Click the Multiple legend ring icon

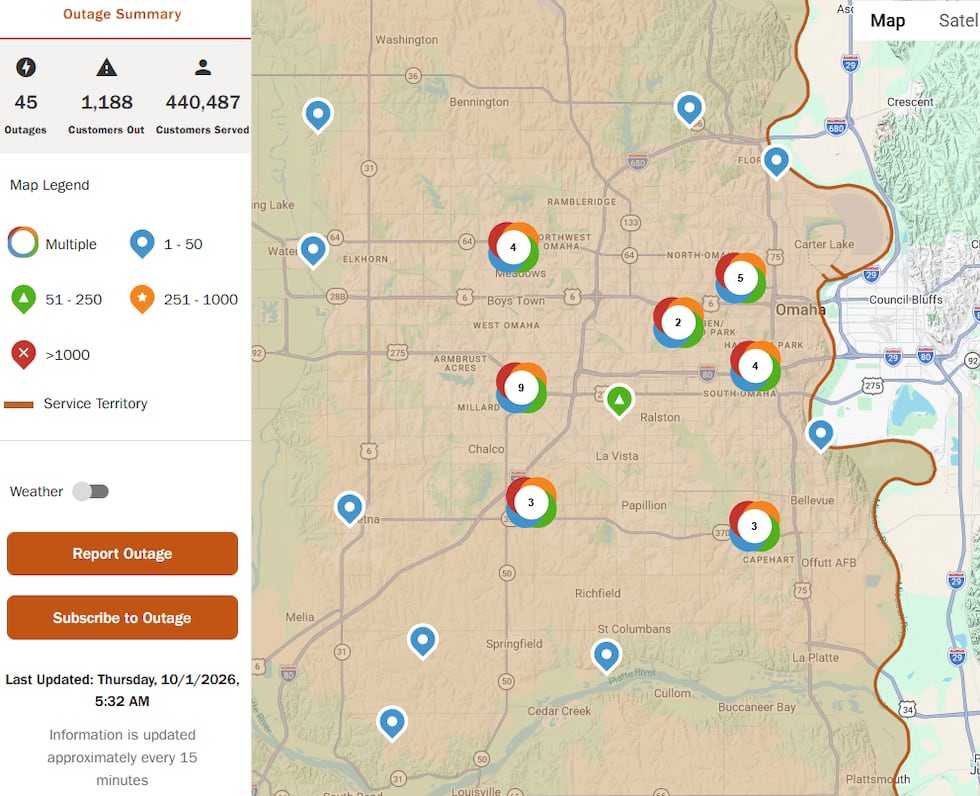point(23,242)
